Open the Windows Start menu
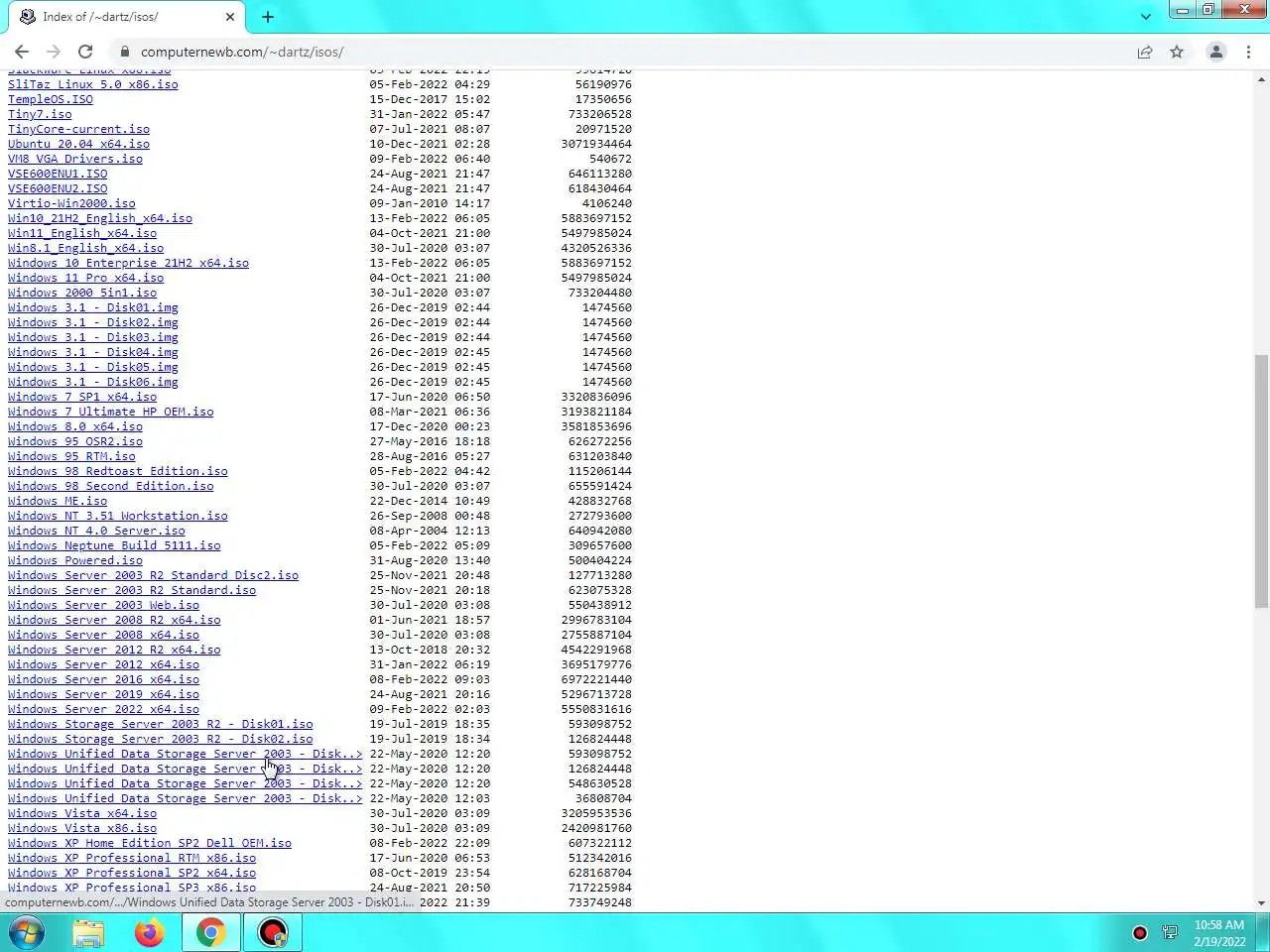The width and height of the screenshot is (1270, 952). pos(27,932)
